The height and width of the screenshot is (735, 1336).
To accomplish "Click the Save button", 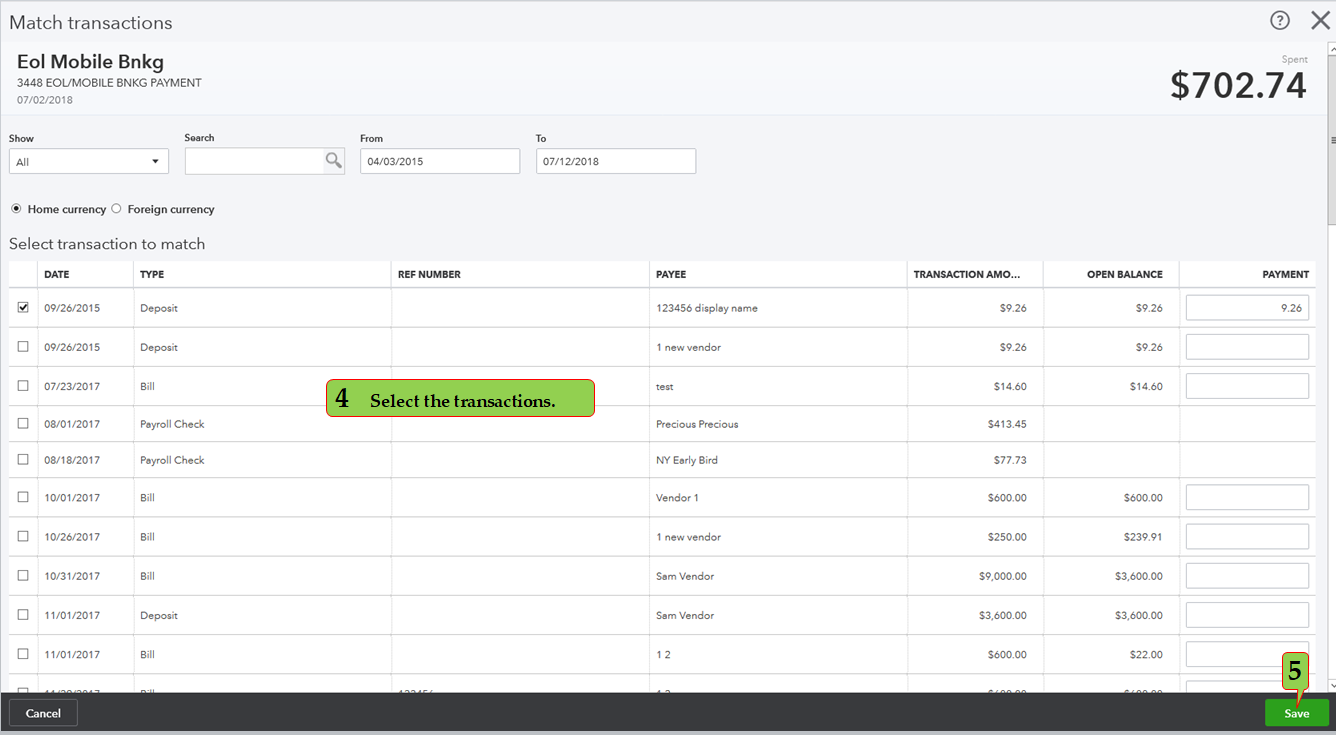I will (1296, 713).
